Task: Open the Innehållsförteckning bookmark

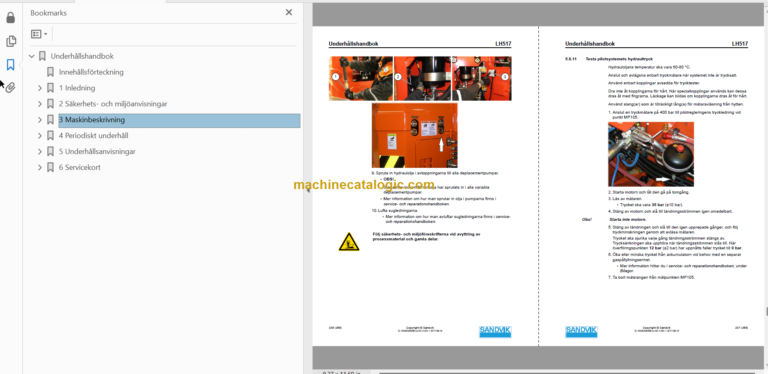Action: (x=91, y=72)
